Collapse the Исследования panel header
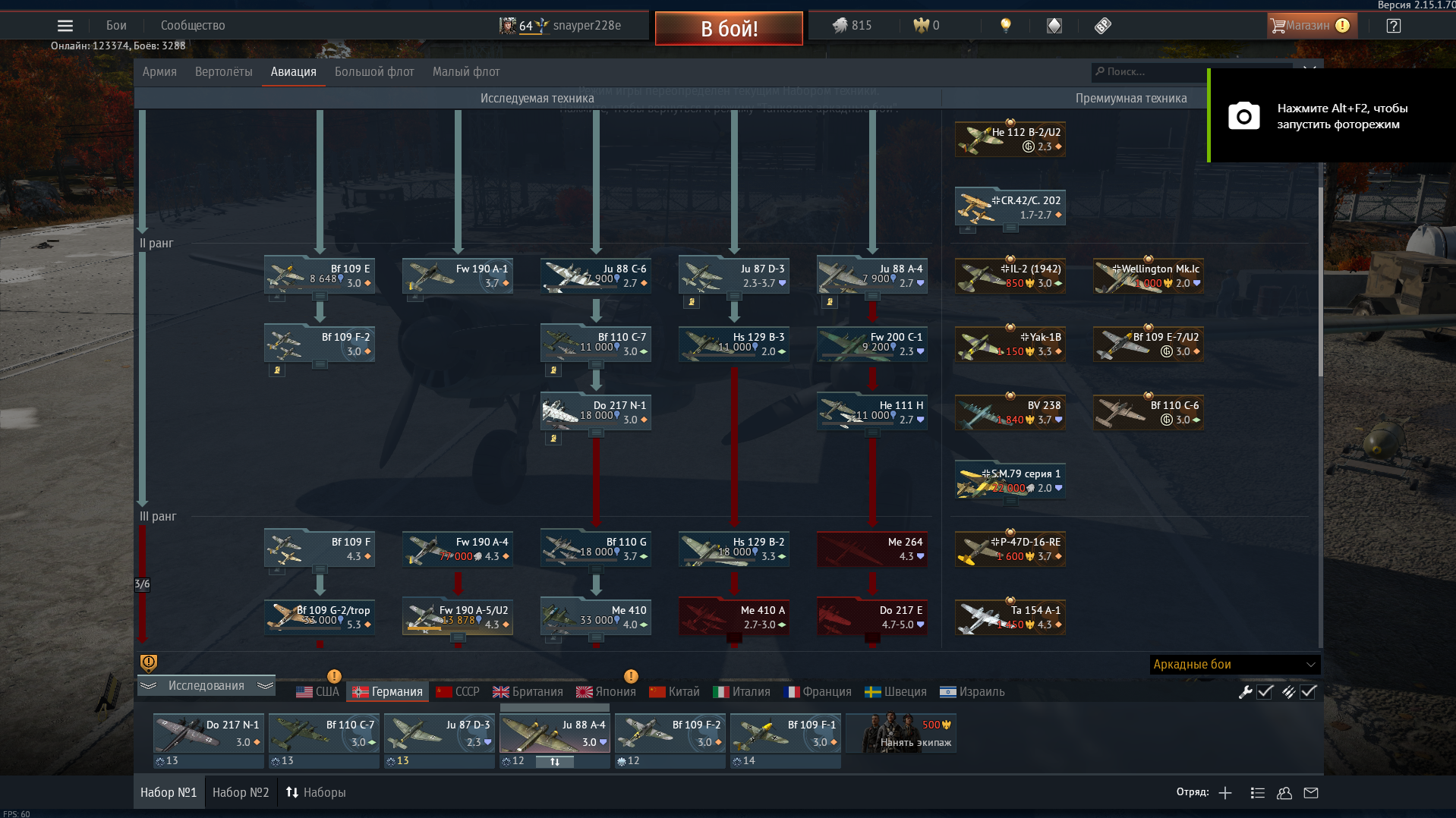This screenshot has width=1456, height=818. pos(206,686)
